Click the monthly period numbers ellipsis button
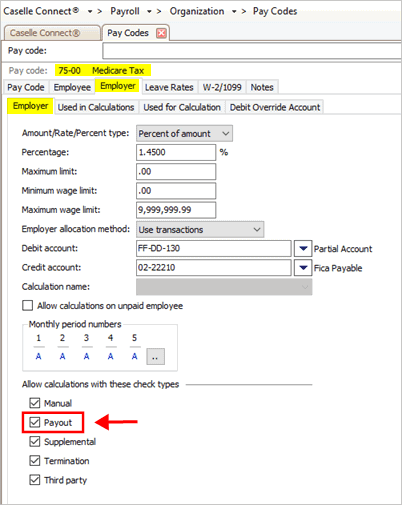This screenshot has height=505, width=402. point(155,357)
